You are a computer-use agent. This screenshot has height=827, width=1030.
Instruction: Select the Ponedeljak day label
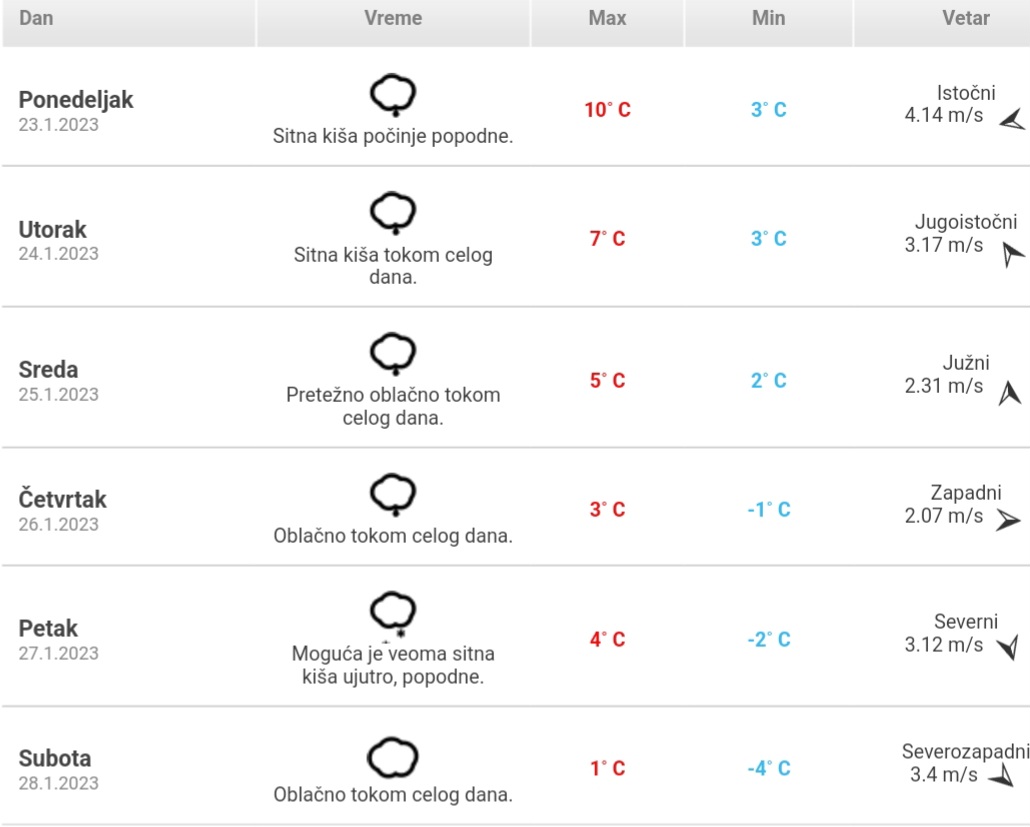[x=76, y=100]
